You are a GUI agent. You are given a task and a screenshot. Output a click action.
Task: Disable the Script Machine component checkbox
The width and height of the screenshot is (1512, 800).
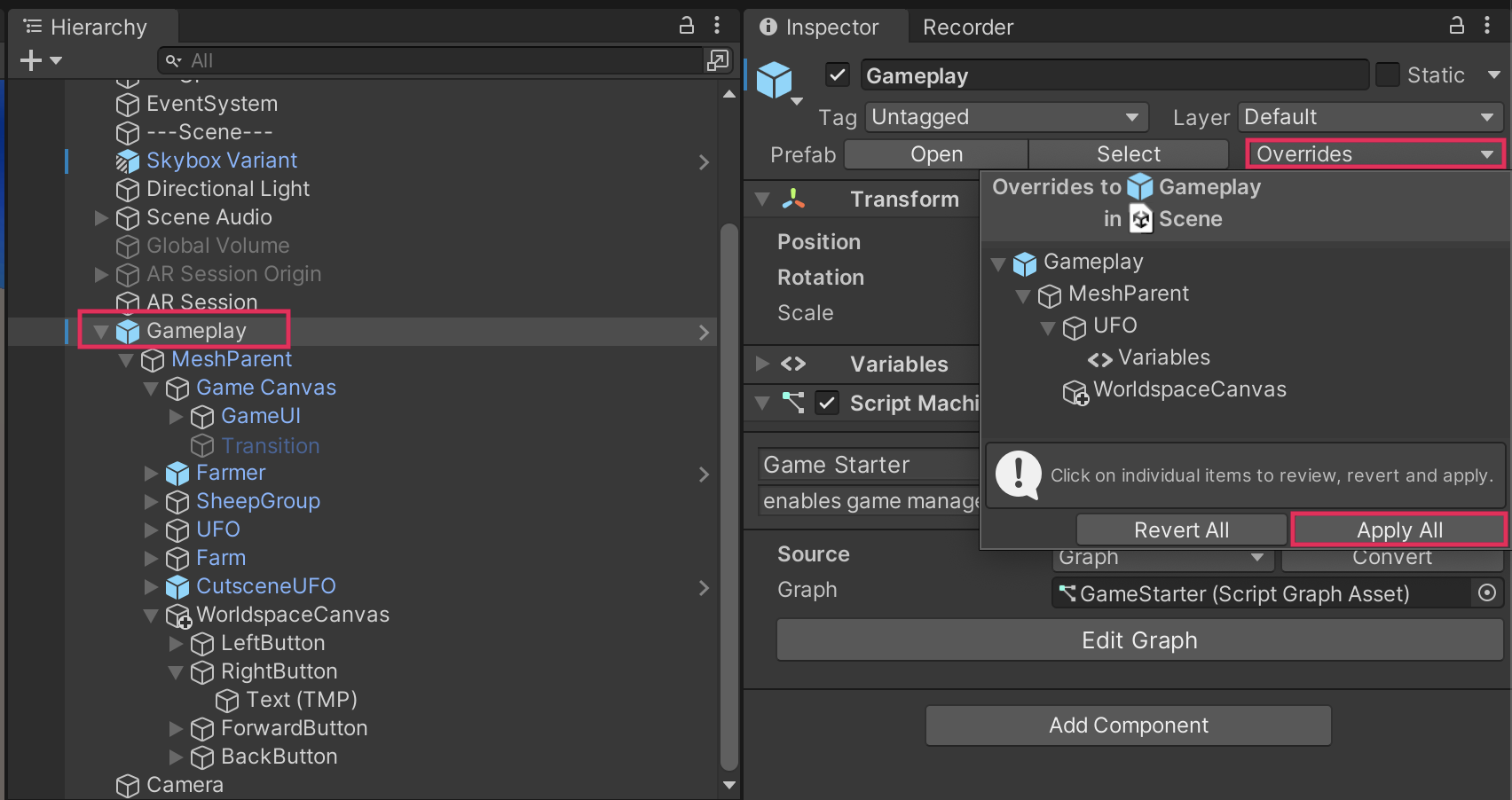tap(827, 404)
